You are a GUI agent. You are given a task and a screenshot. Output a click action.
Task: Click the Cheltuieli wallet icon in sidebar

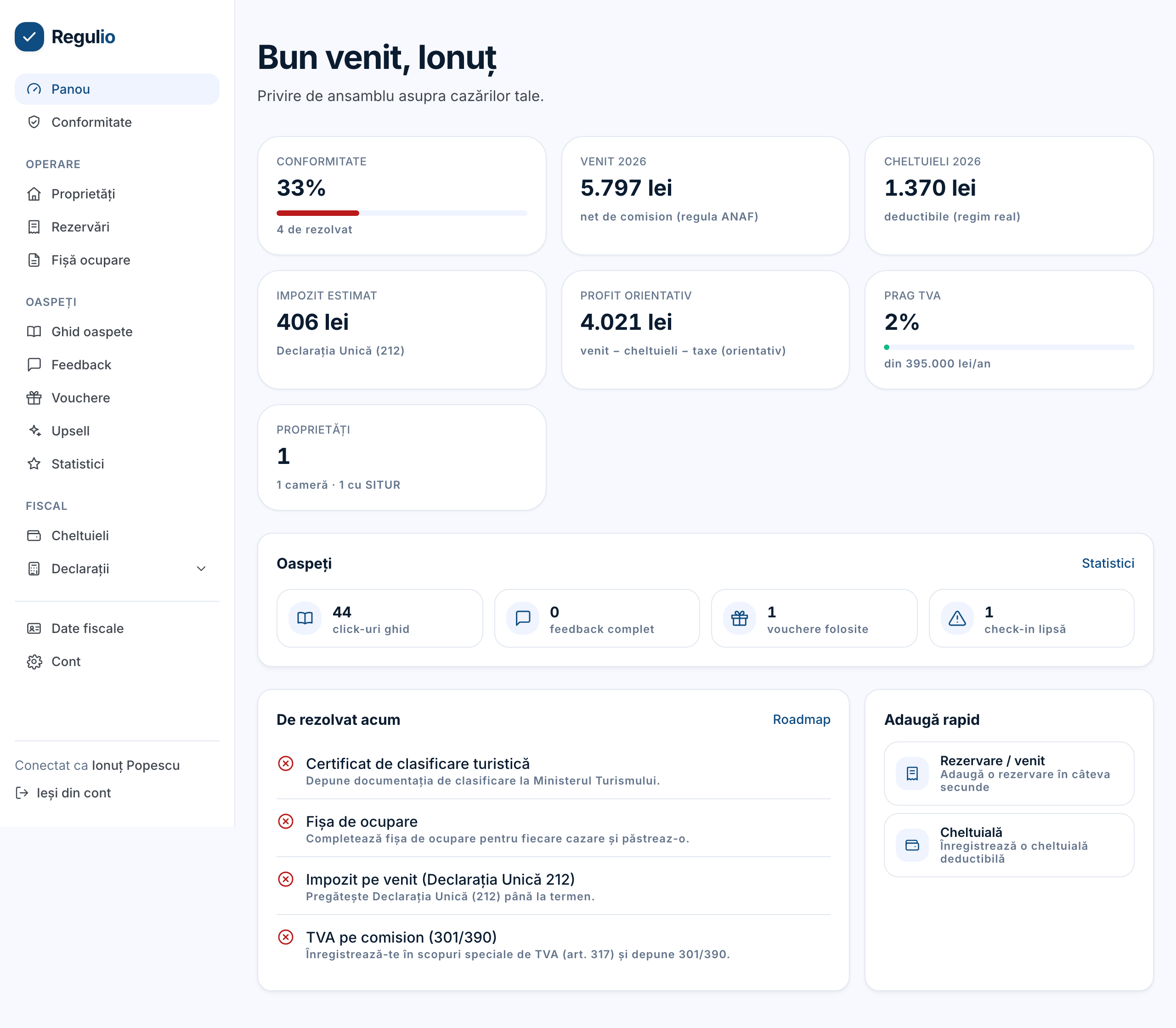34,535
